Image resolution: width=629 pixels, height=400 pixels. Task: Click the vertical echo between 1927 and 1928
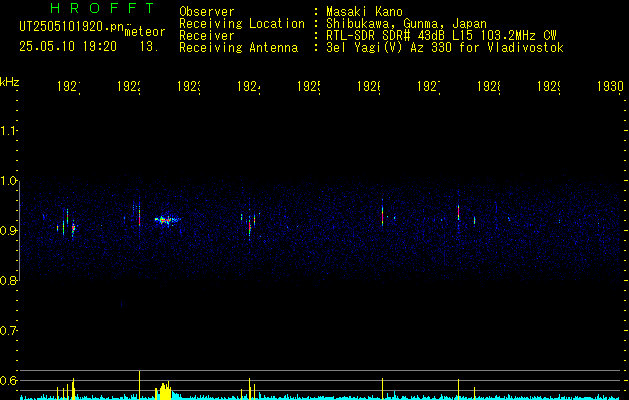pyautogui.click(x=458, y=213)
